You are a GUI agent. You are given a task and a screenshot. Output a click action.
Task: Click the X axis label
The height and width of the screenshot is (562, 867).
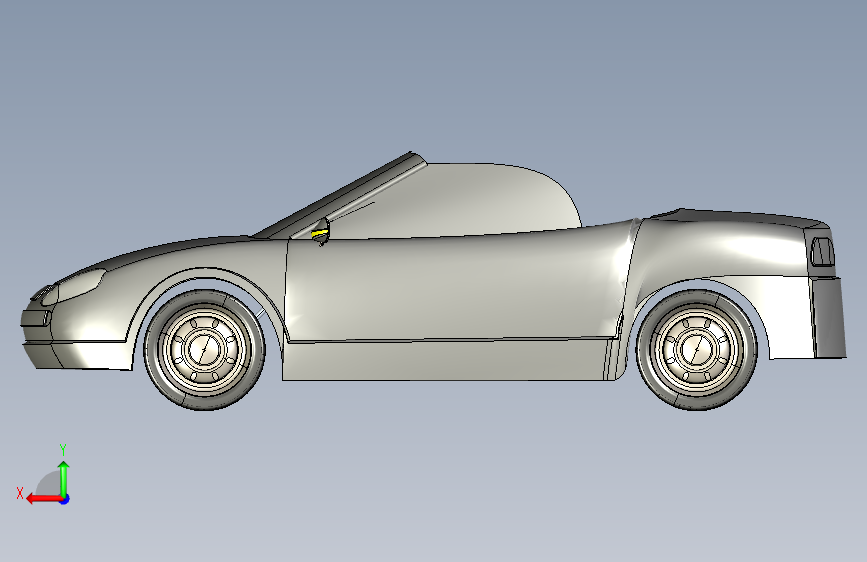(x=20, y=493)
